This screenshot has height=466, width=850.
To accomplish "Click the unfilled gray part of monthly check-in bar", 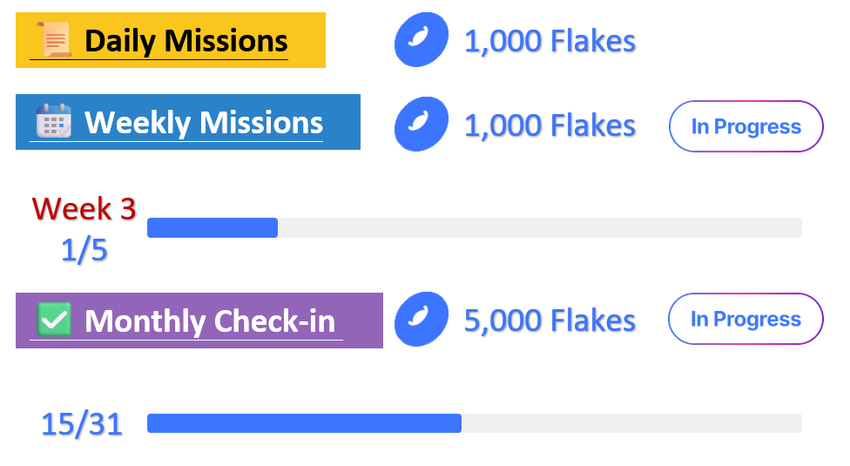I will 630,424.
